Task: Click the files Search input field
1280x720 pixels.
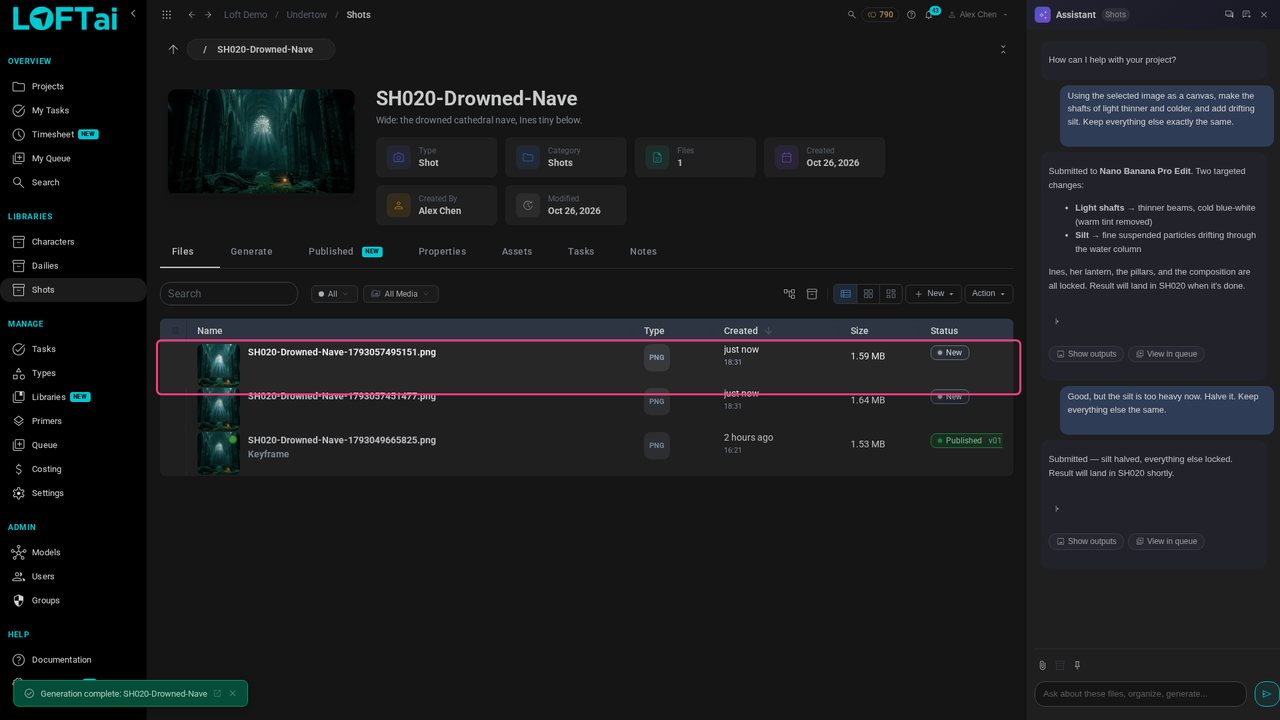Action: pyautogui.click(x=229, y=294)
